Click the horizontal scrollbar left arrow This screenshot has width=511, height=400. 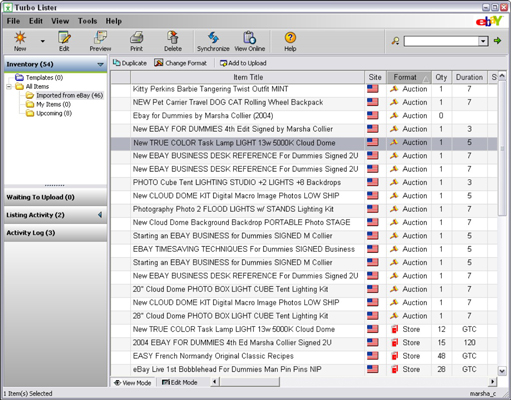[x=214, y=382]
